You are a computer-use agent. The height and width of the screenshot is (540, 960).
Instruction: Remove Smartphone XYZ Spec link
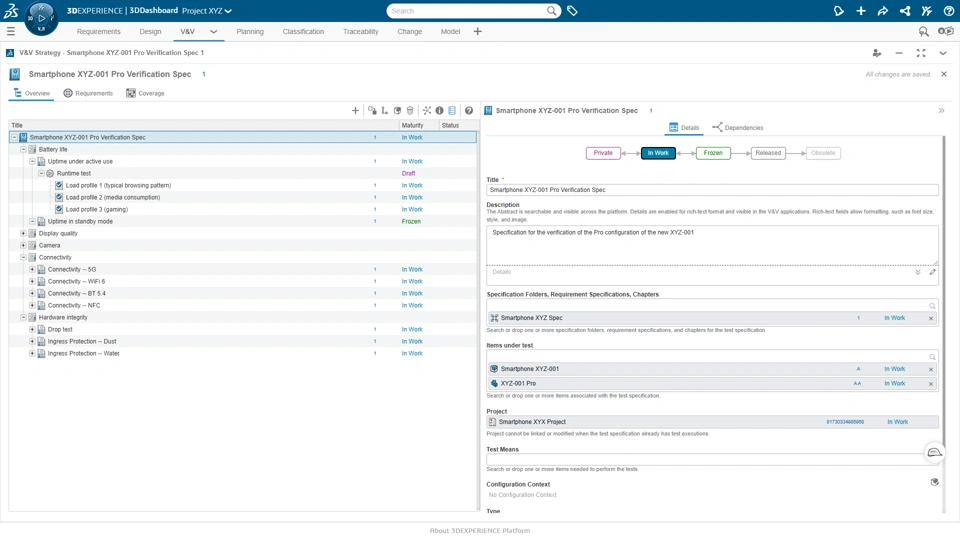(931, 318)
